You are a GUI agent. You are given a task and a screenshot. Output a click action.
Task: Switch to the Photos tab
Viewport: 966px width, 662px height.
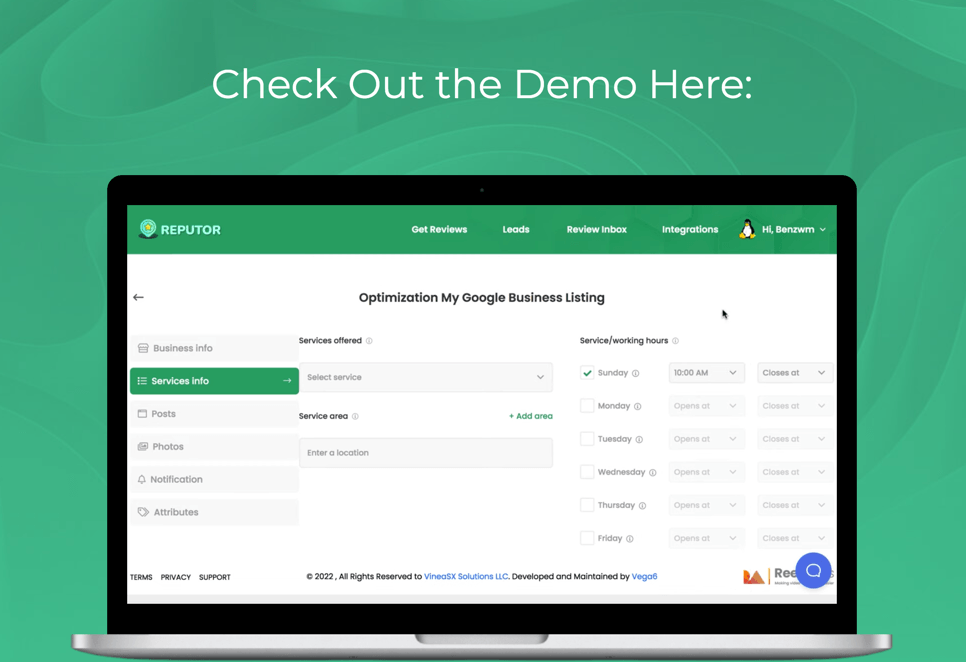pyautogui.click(x=214, y=446)
